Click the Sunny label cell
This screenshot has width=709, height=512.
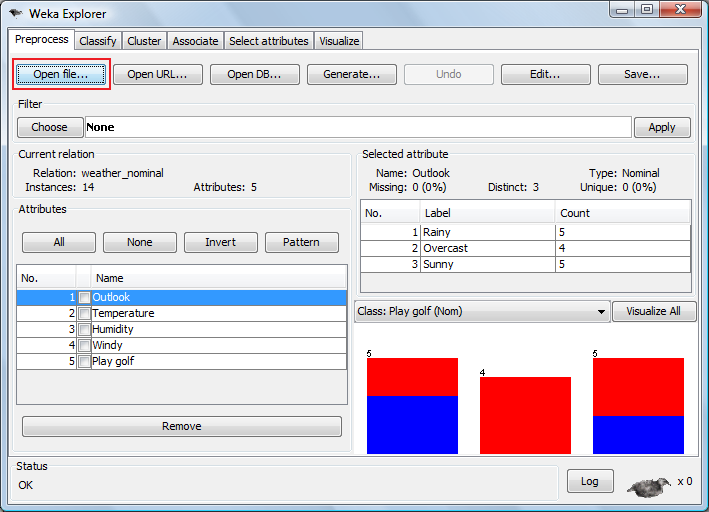tap(487, 264)
